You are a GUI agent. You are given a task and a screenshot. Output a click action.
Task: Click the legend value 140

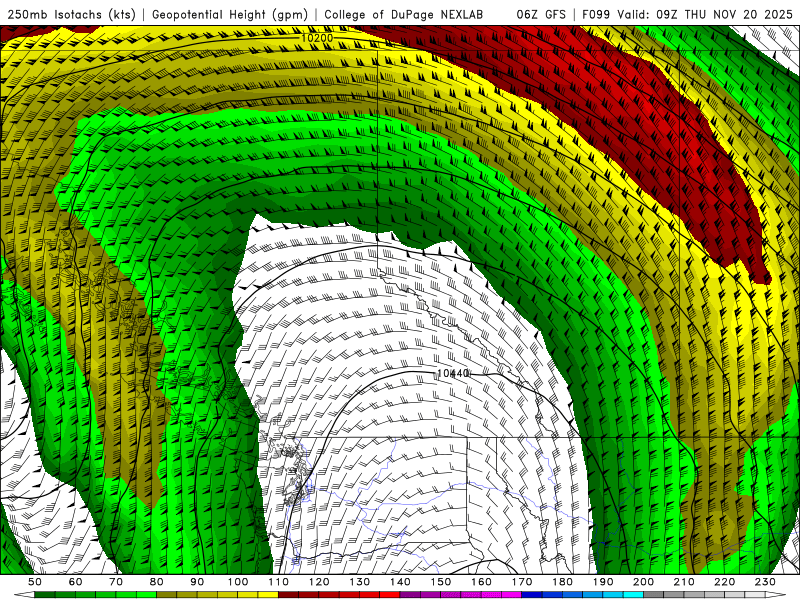[x=400, y=582]
